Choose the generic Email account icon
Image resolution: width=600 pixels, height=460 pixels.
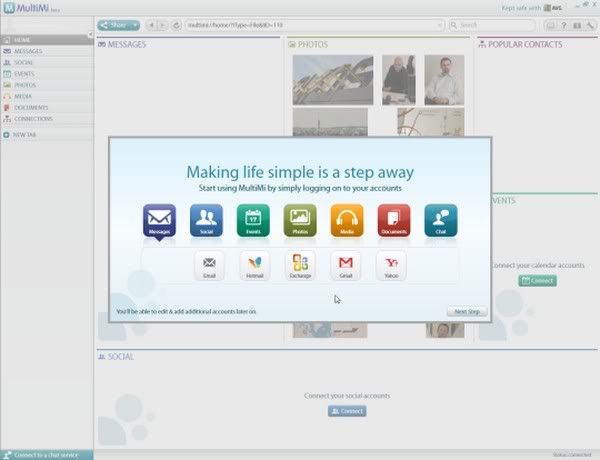click(209, 266)
